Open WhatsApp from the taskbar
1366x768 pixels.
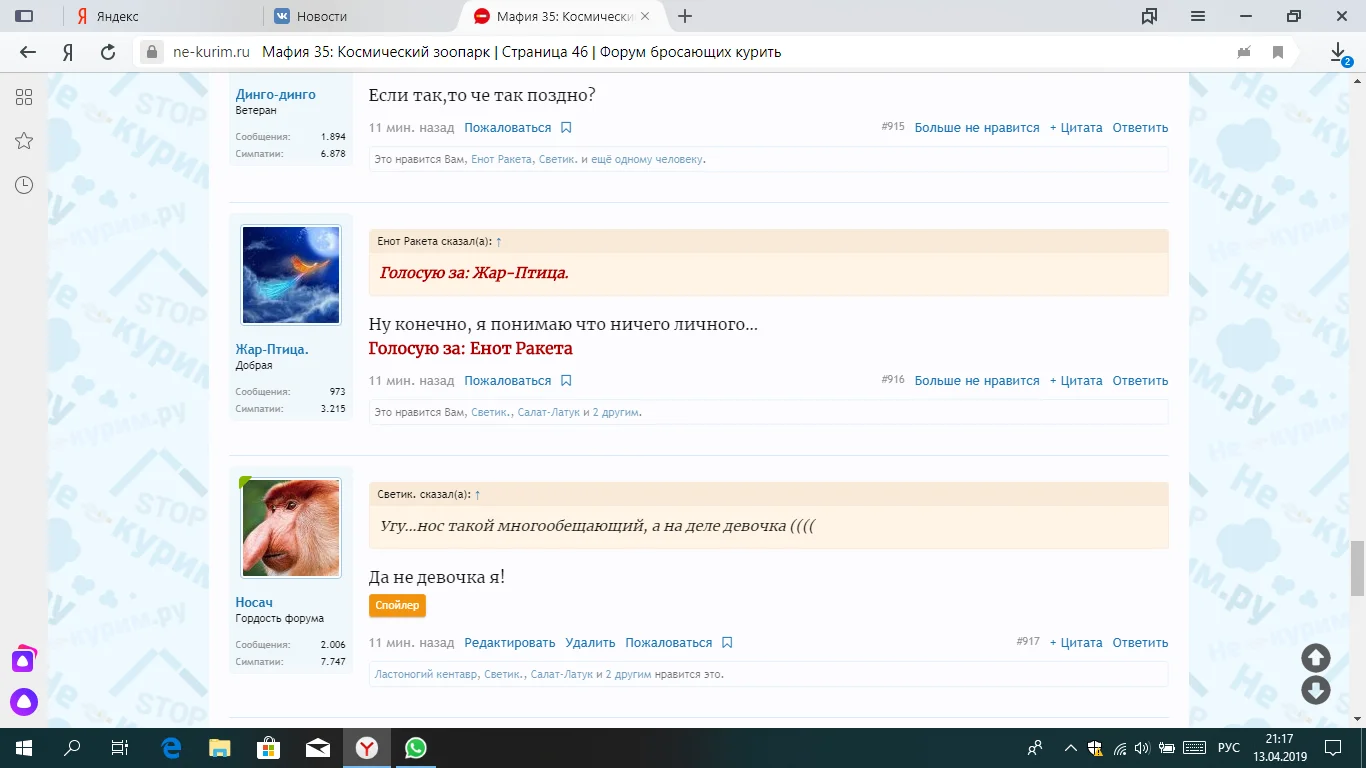click(x=415, y=748)
